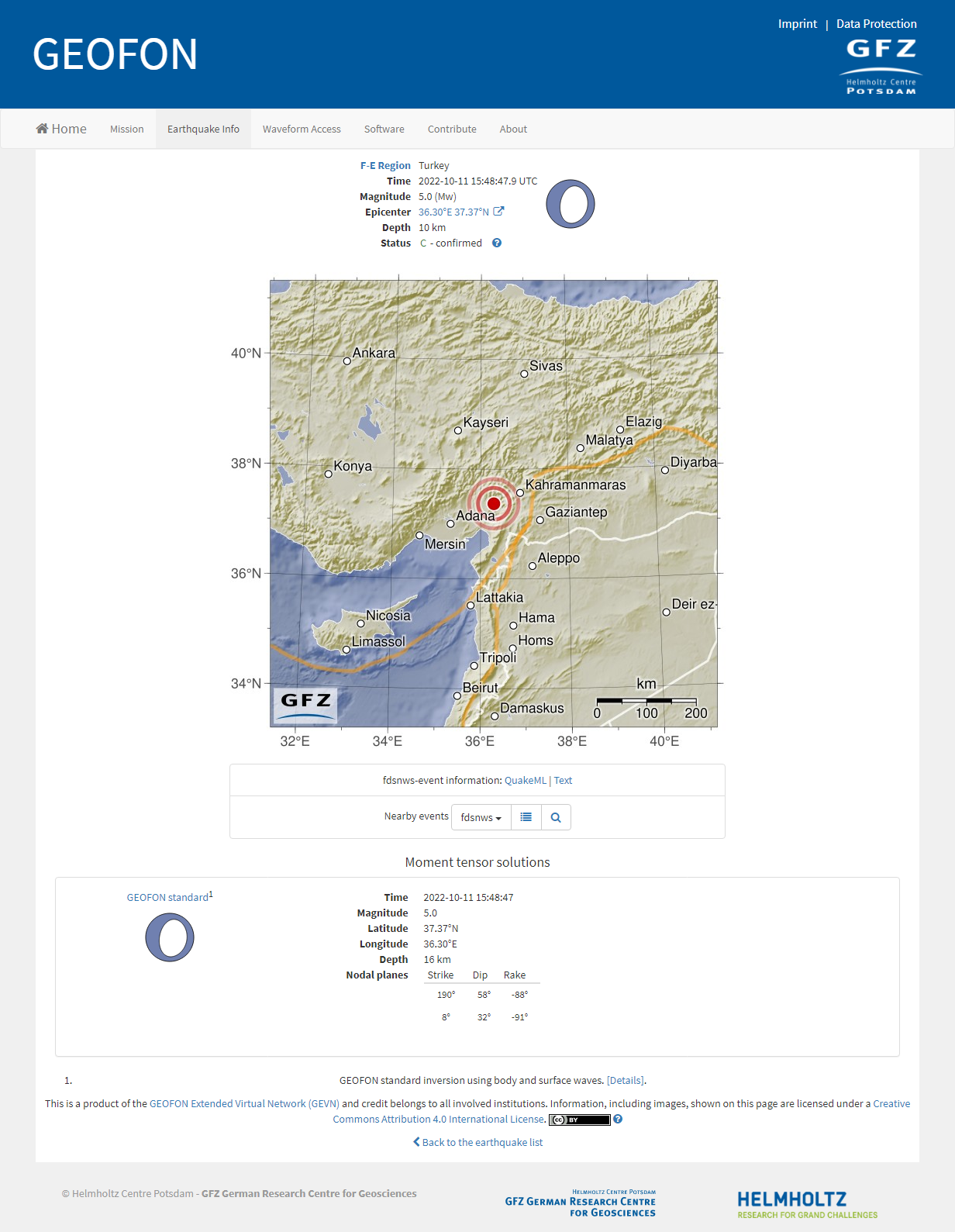Viewport: 955px width, 1232px height.
Task: Select the 16 km depth value
Action: 437,959
